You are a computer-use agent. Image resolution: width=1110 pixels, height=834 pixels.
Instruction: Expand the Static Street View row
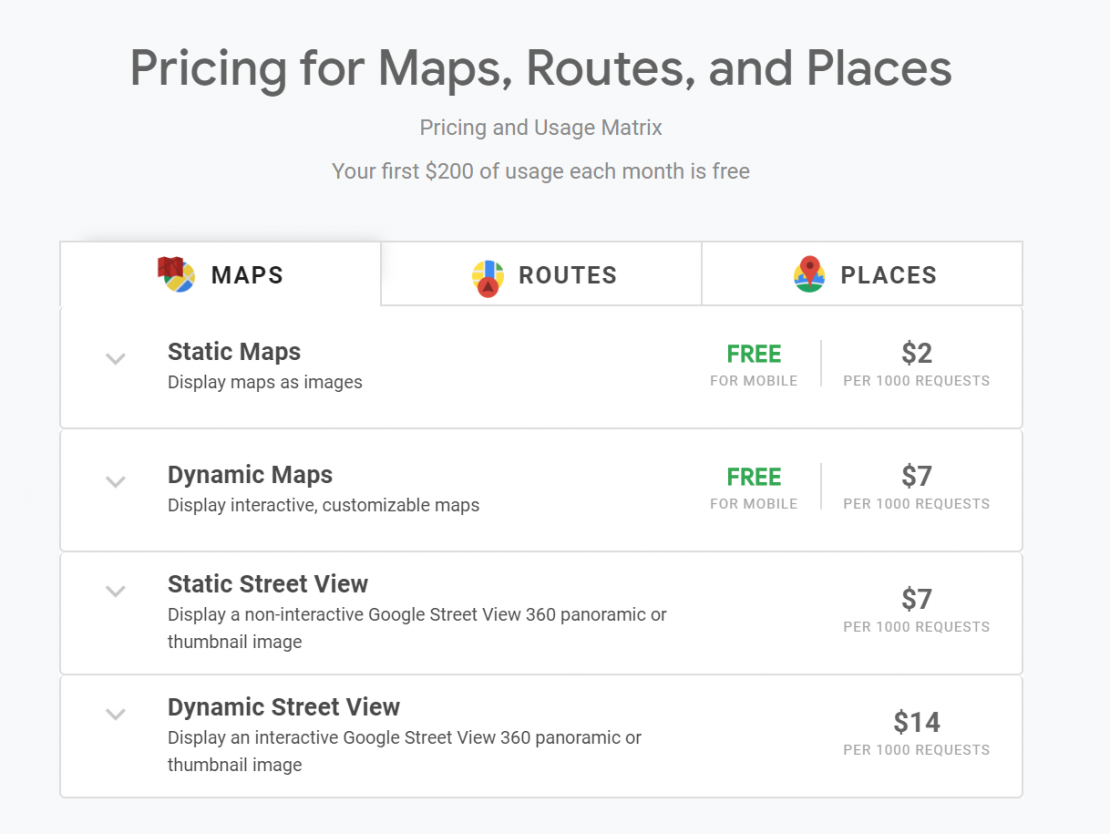coord(115,591)
